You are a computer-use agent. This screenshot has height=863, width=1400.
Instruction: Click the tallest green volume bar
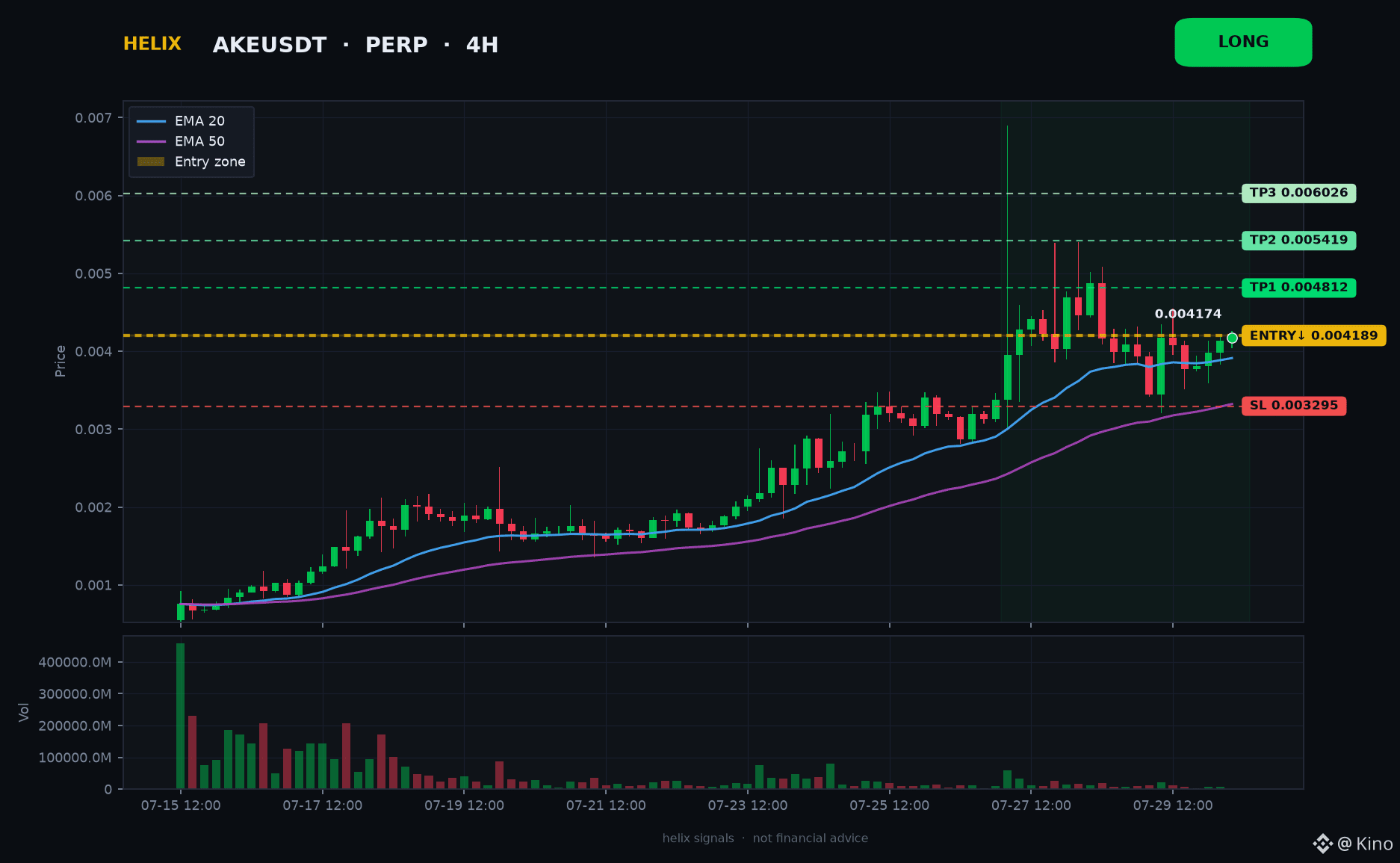click(x=180, y=716)
